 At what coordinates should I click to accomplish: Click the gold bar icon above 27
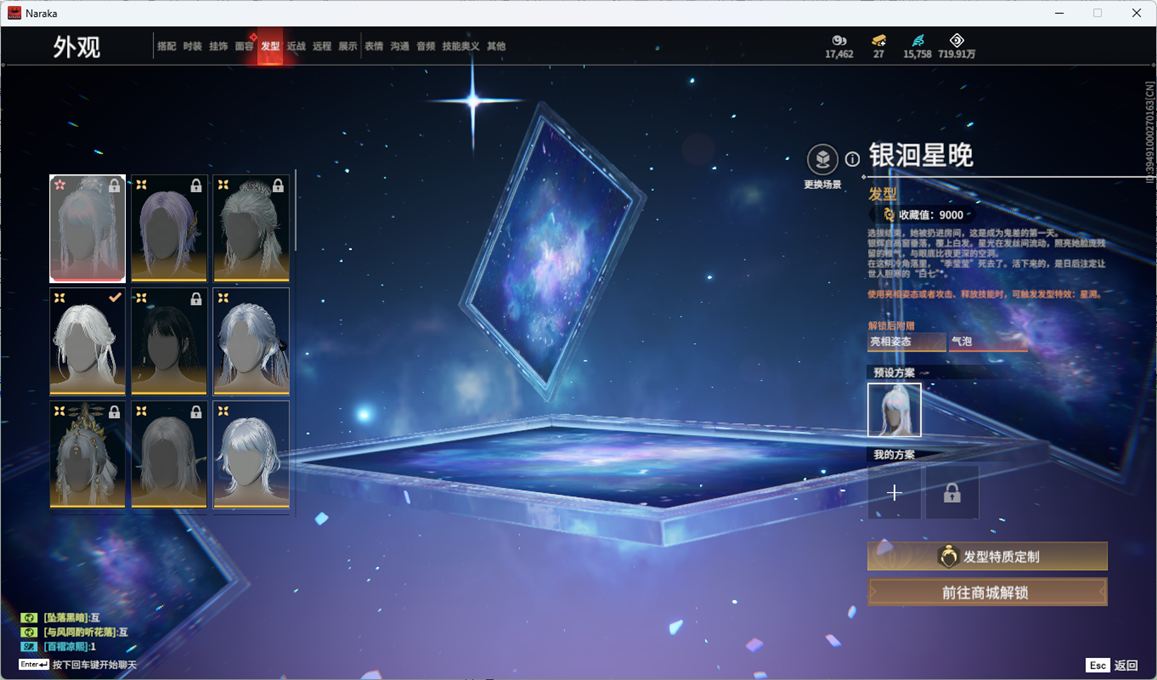point(878,41)
